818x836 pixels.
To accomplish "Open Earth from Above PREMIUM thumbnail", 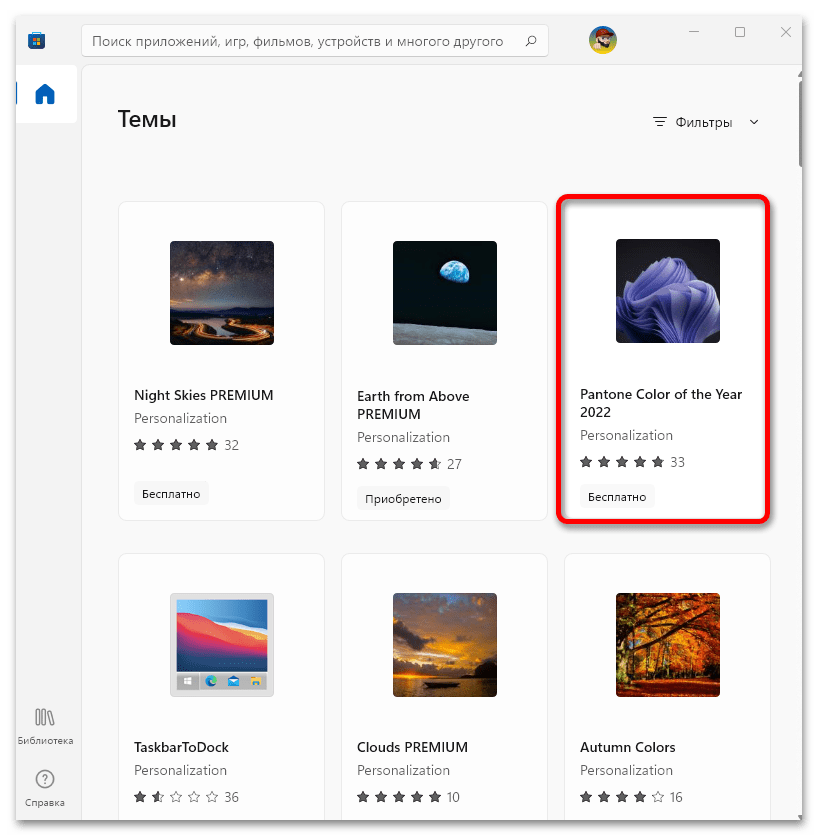I will click(x=445, y=293).
